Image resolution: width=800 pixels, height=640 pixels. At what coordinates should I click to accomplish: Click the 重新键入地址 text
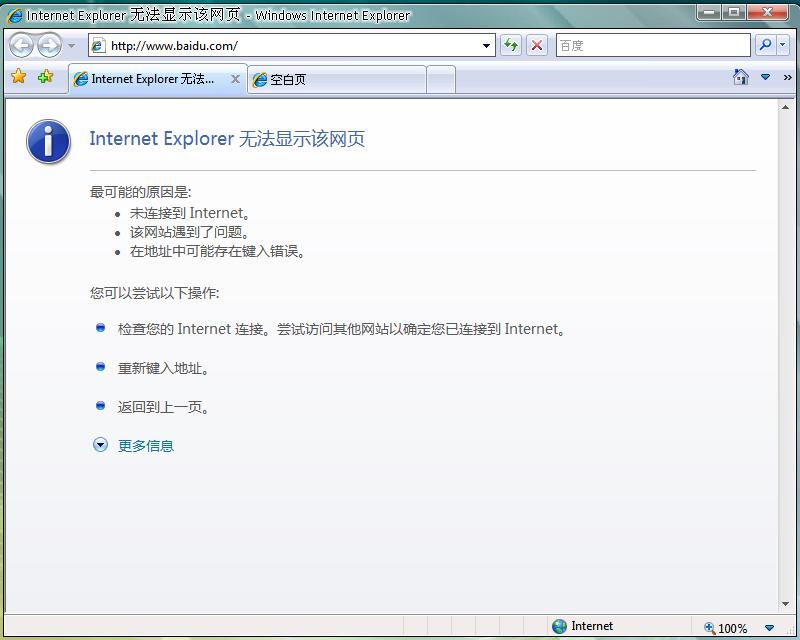pyautogui.click(x=163, y=368)
